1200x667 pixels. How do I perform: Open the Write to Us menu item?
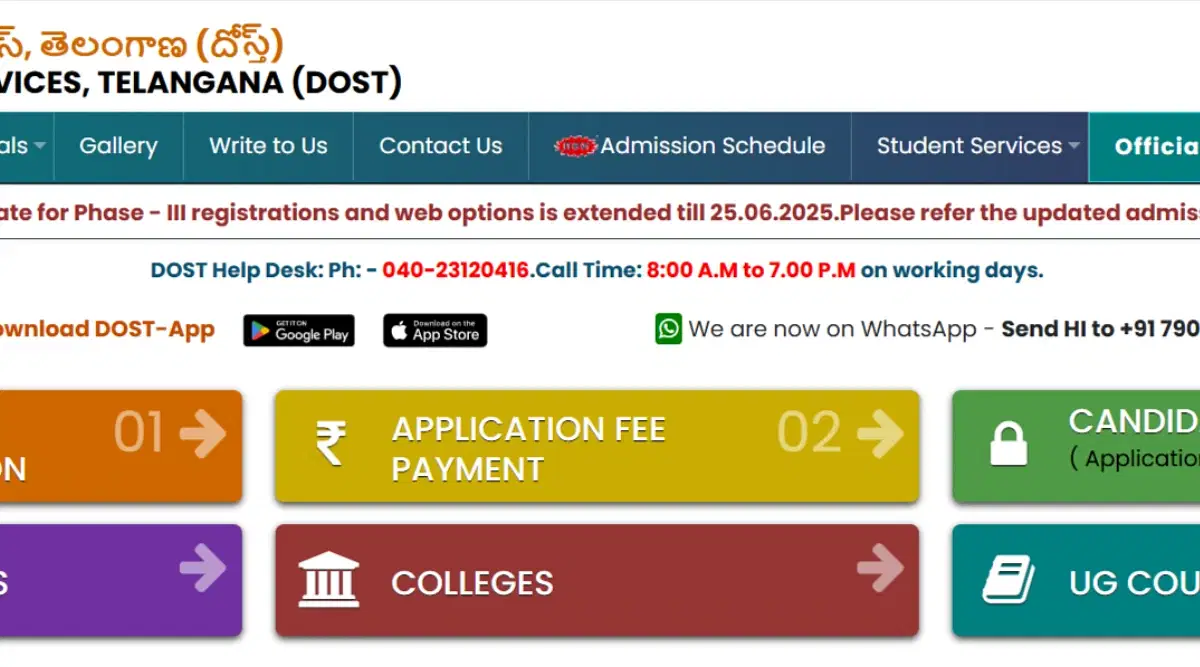(268, 146)
